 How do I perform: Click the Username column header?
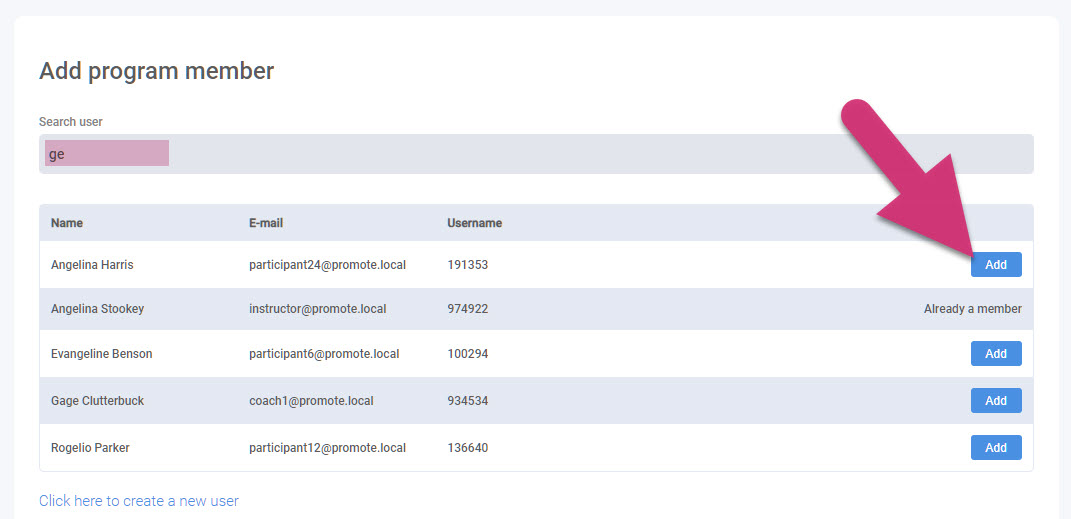click(x=474, y=223)
